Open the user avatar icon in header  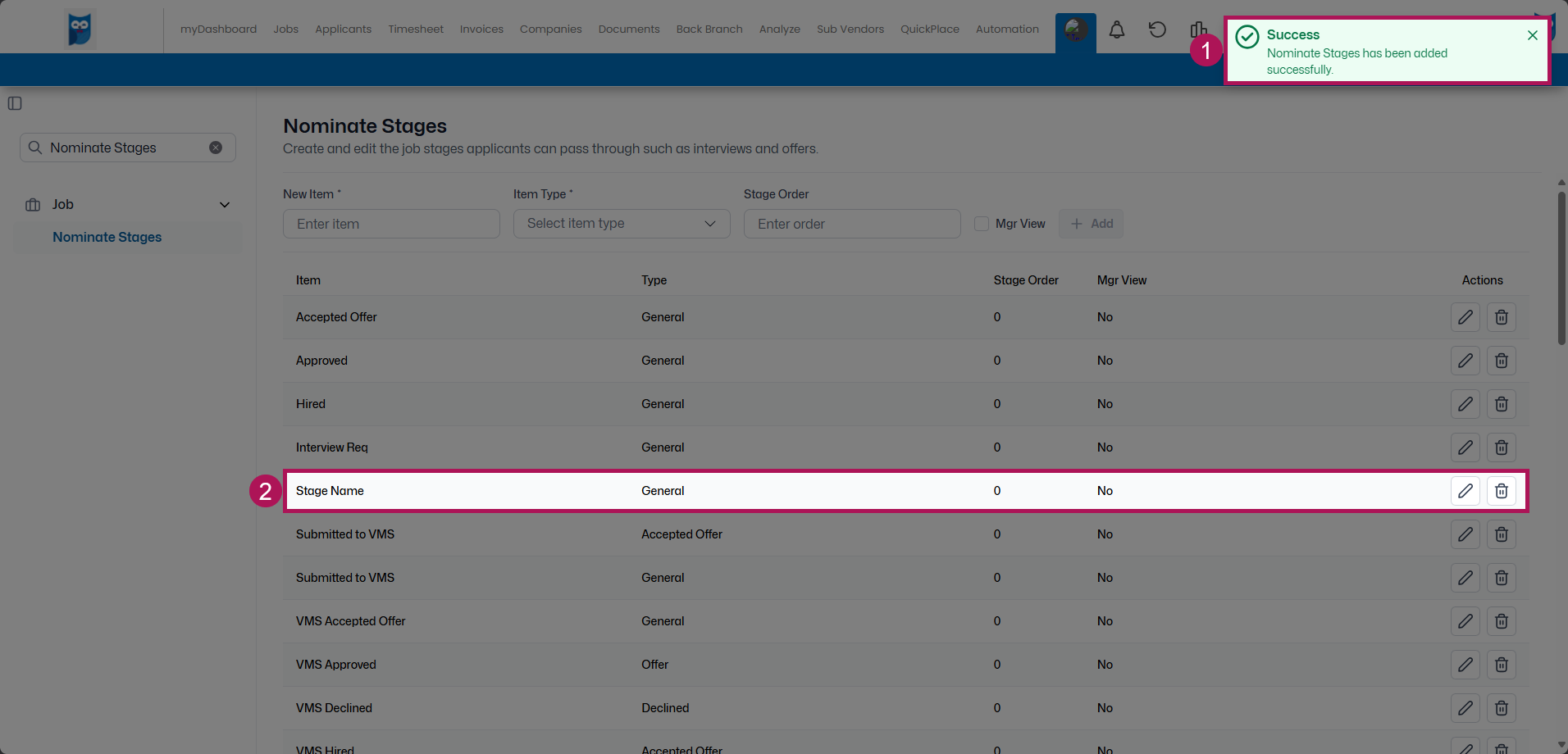click(1076, 30)
